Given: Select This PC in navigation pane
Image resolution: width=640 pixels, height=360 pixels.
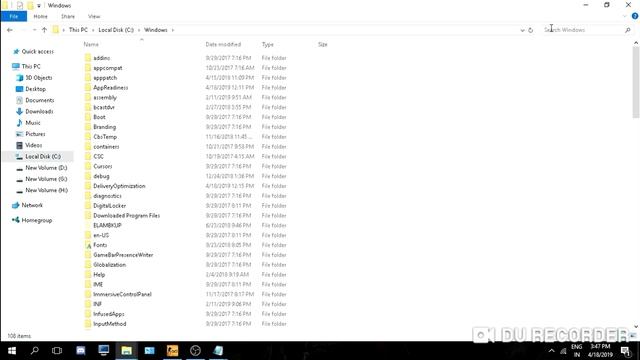Looking at the screenshot, I should [x=31, y=66].
